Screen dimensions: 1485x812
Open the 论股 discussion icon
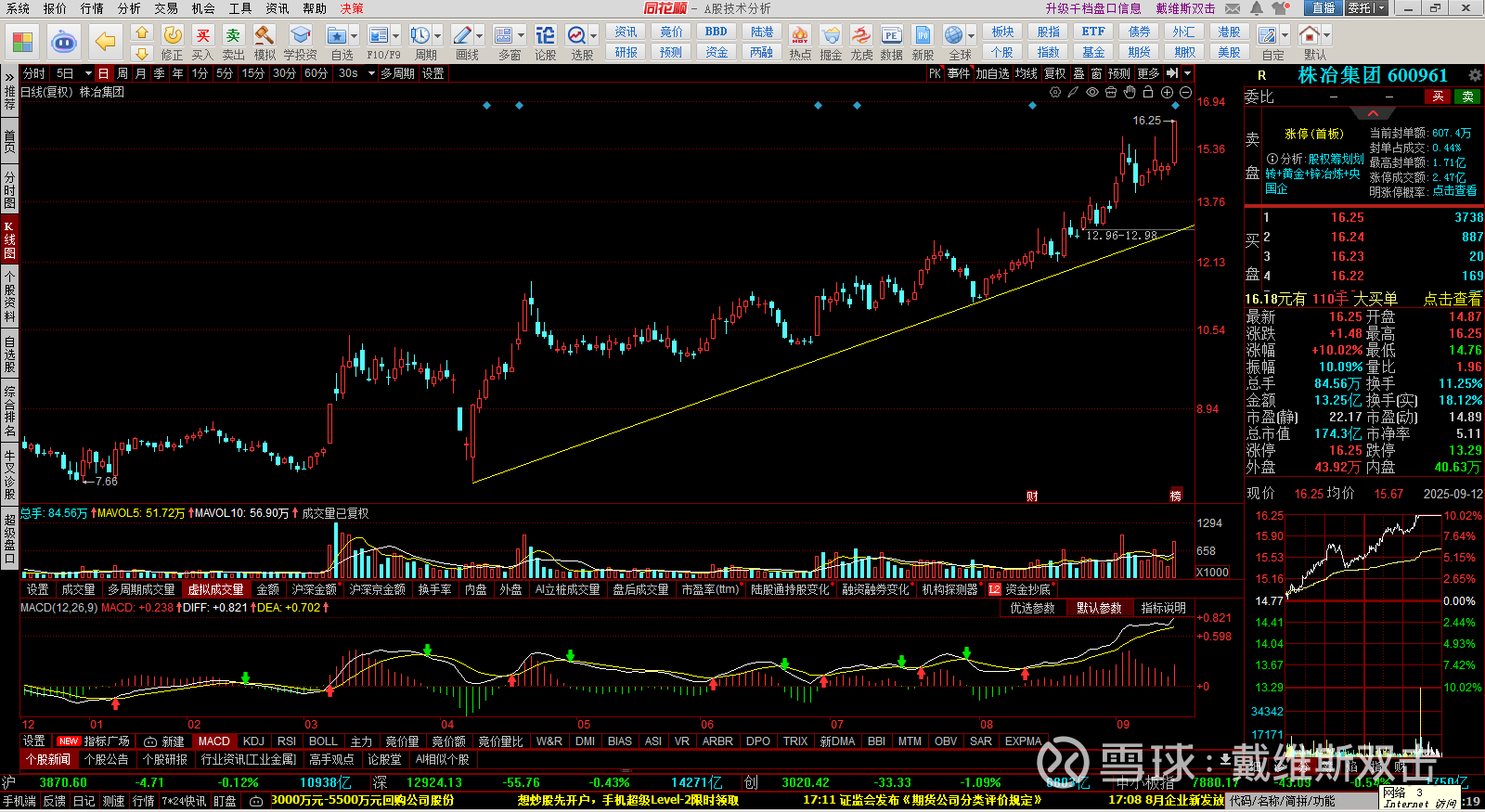pyautogui.click(x=545, y=35)
